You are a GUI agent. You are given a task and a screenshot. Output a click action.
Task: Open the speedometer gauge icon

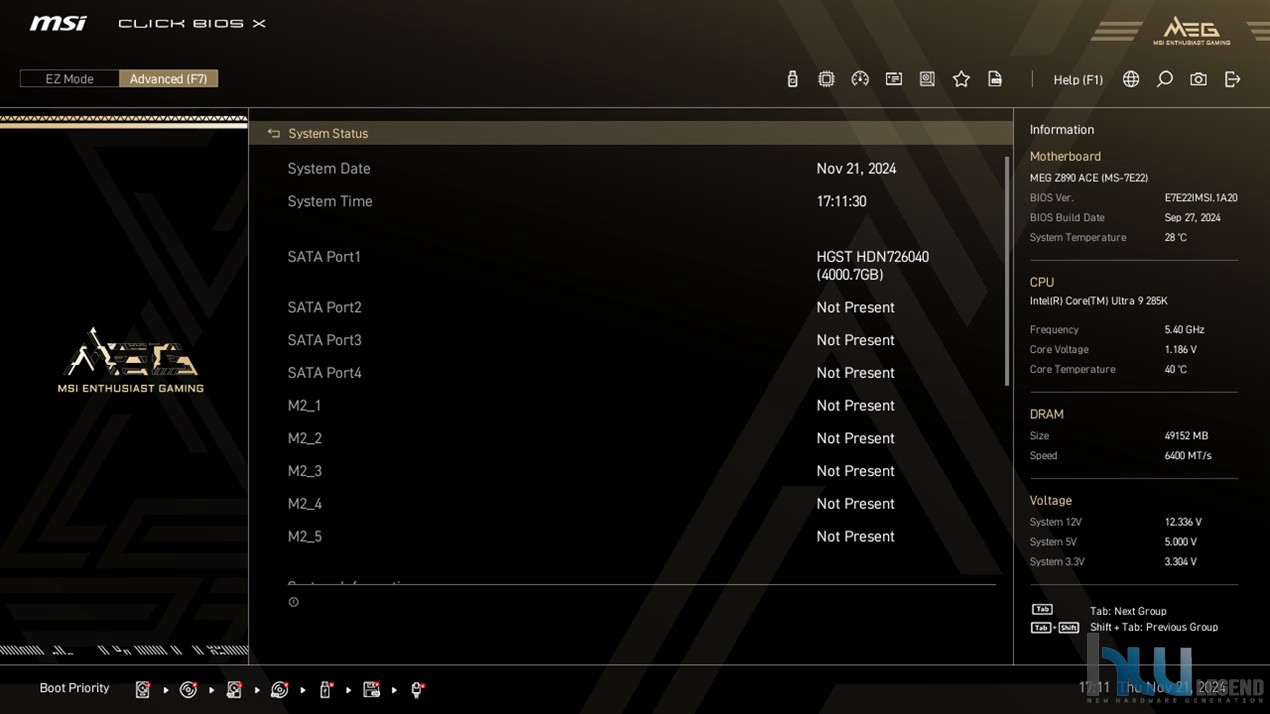(860, 79)
